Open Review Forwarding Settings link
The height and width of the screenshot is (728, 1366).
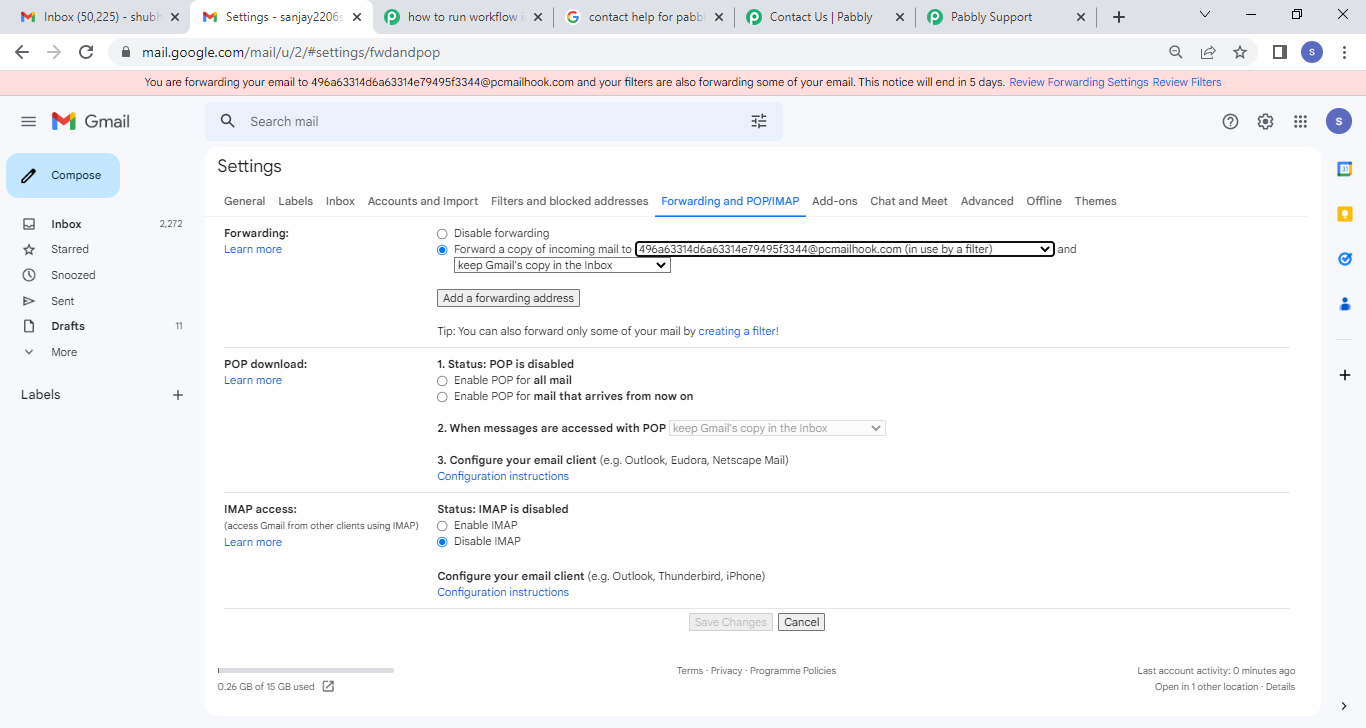[1079, 82]
